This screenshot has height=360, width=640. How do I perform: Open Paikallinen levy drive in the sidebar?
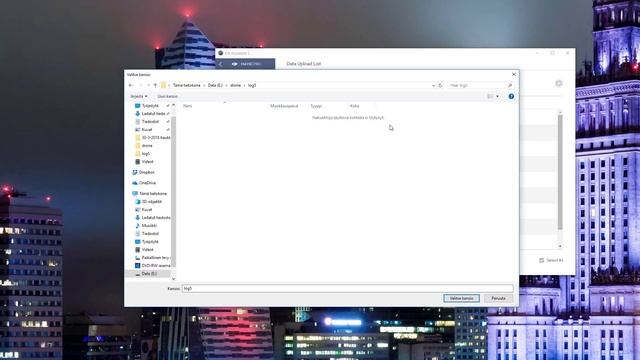(x=152, y=258)
